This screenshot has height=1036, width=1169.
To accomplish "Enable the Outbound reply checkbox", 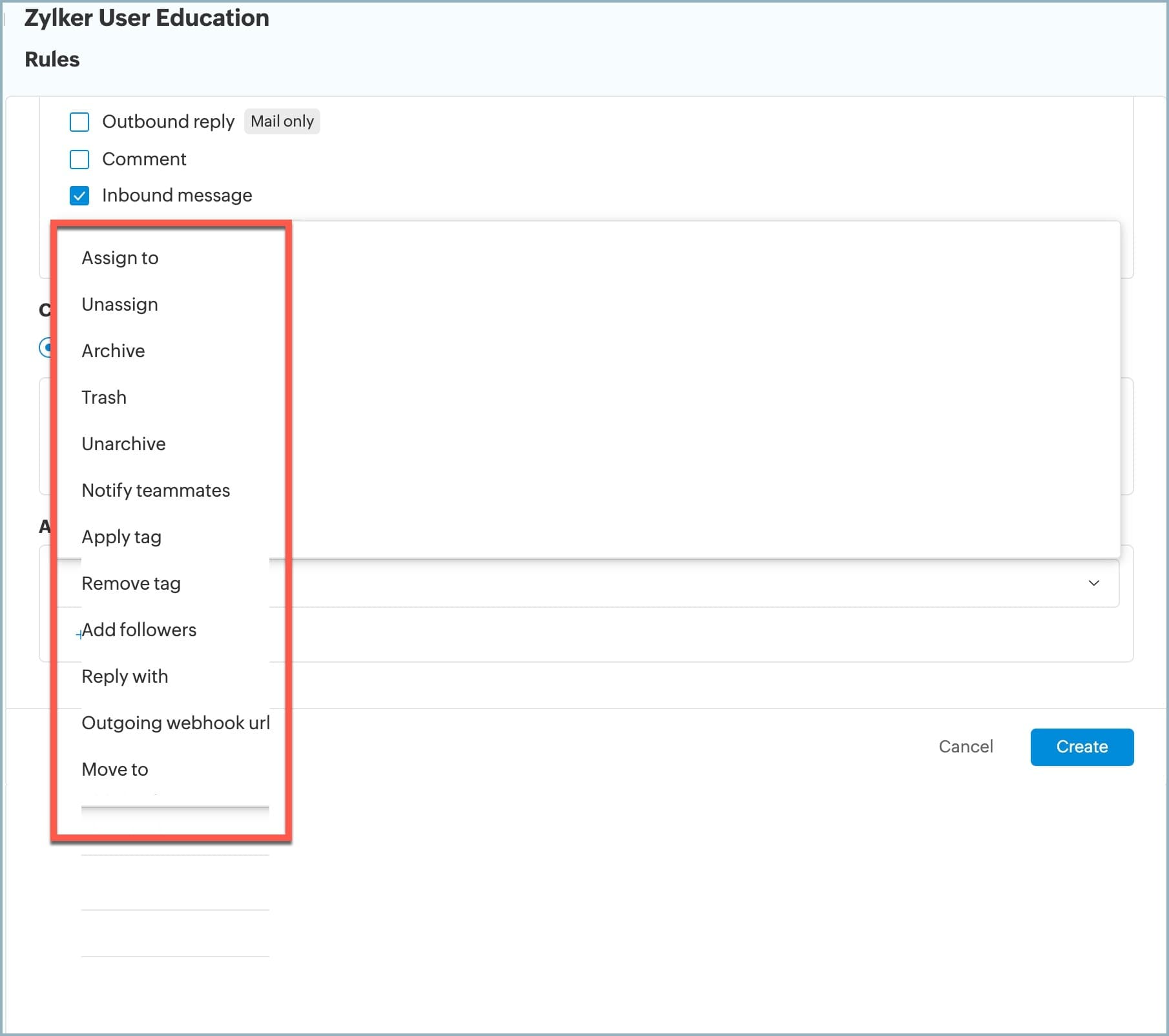I will 79,122.
